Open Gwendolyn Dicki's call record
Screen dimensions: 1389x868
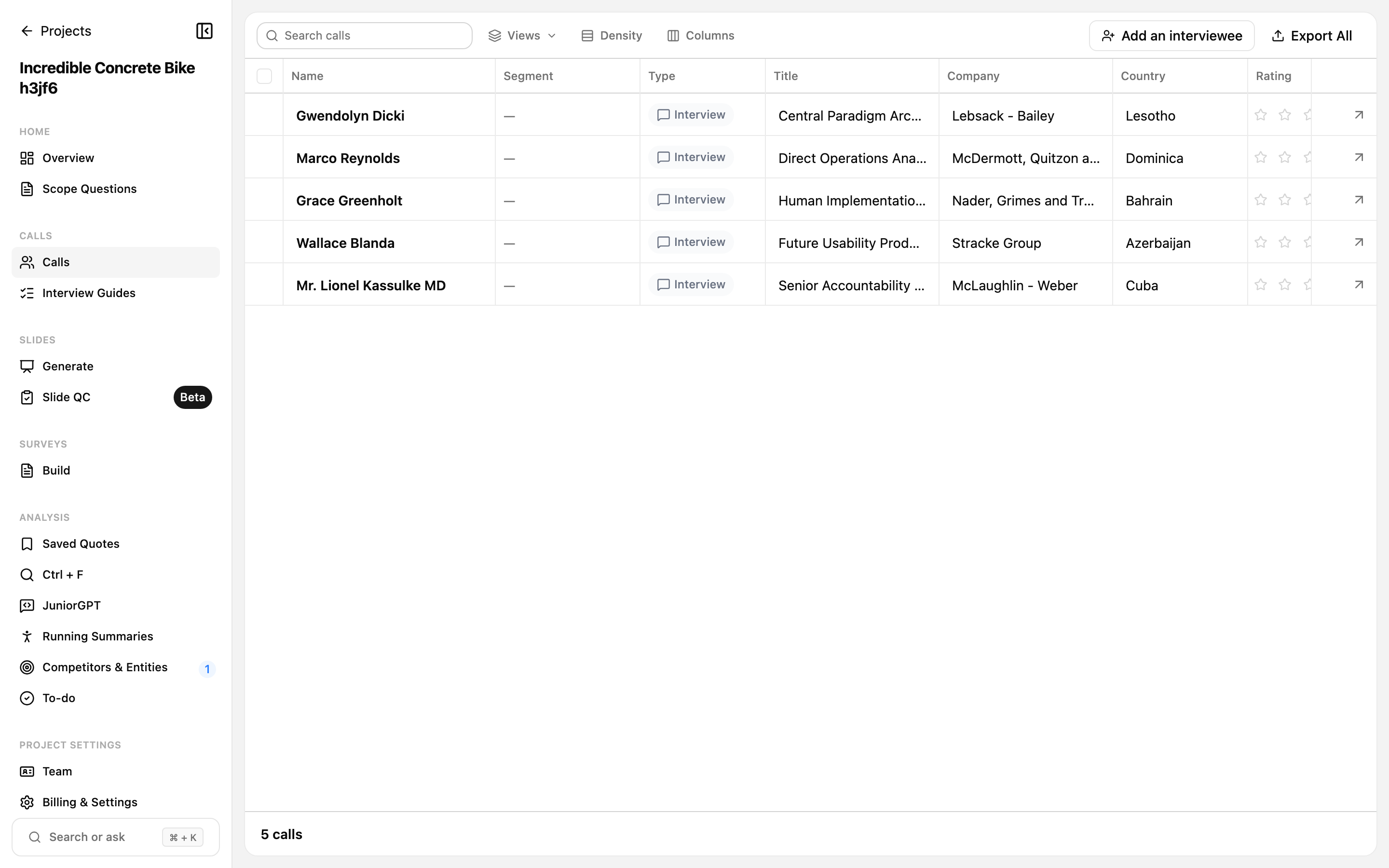coord(350,115)
